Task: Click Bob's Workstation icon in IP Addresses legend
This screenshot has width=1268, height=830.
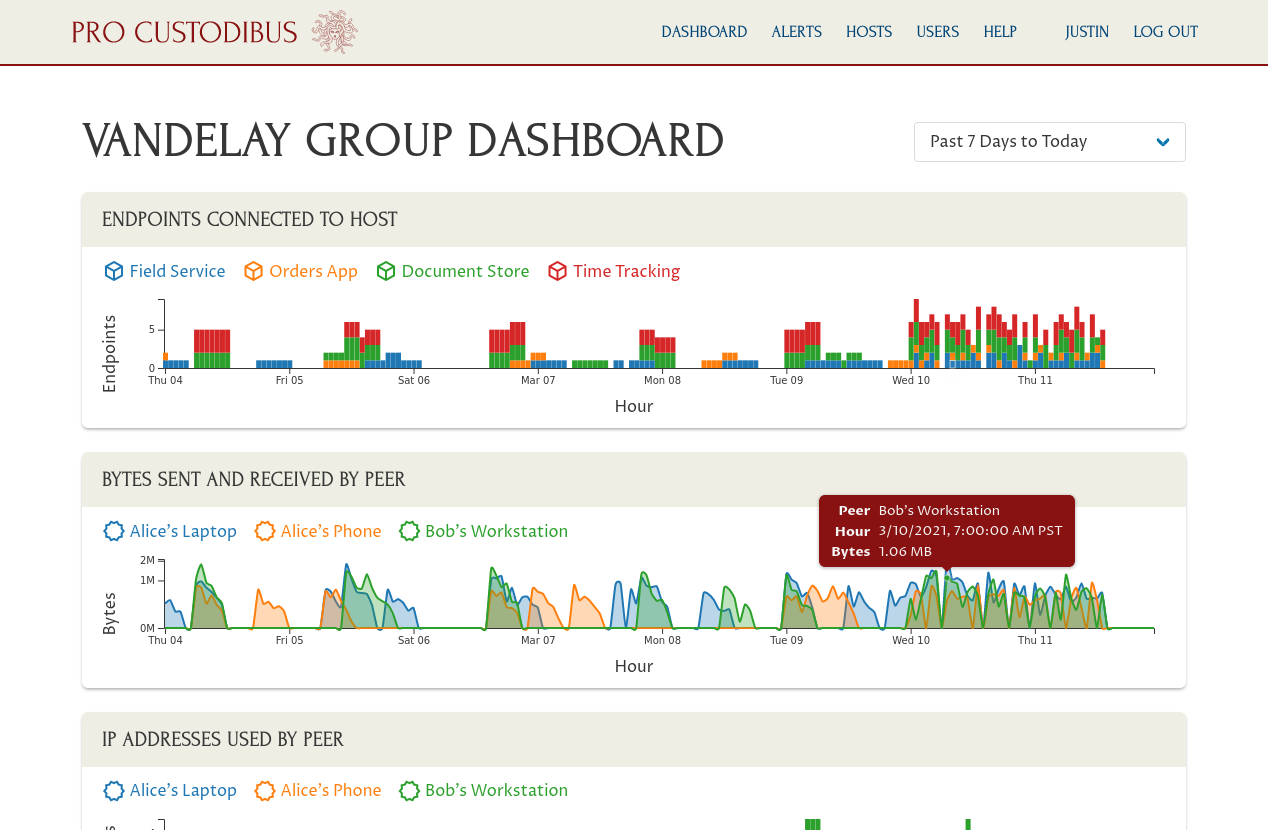Action: point(409,791)
